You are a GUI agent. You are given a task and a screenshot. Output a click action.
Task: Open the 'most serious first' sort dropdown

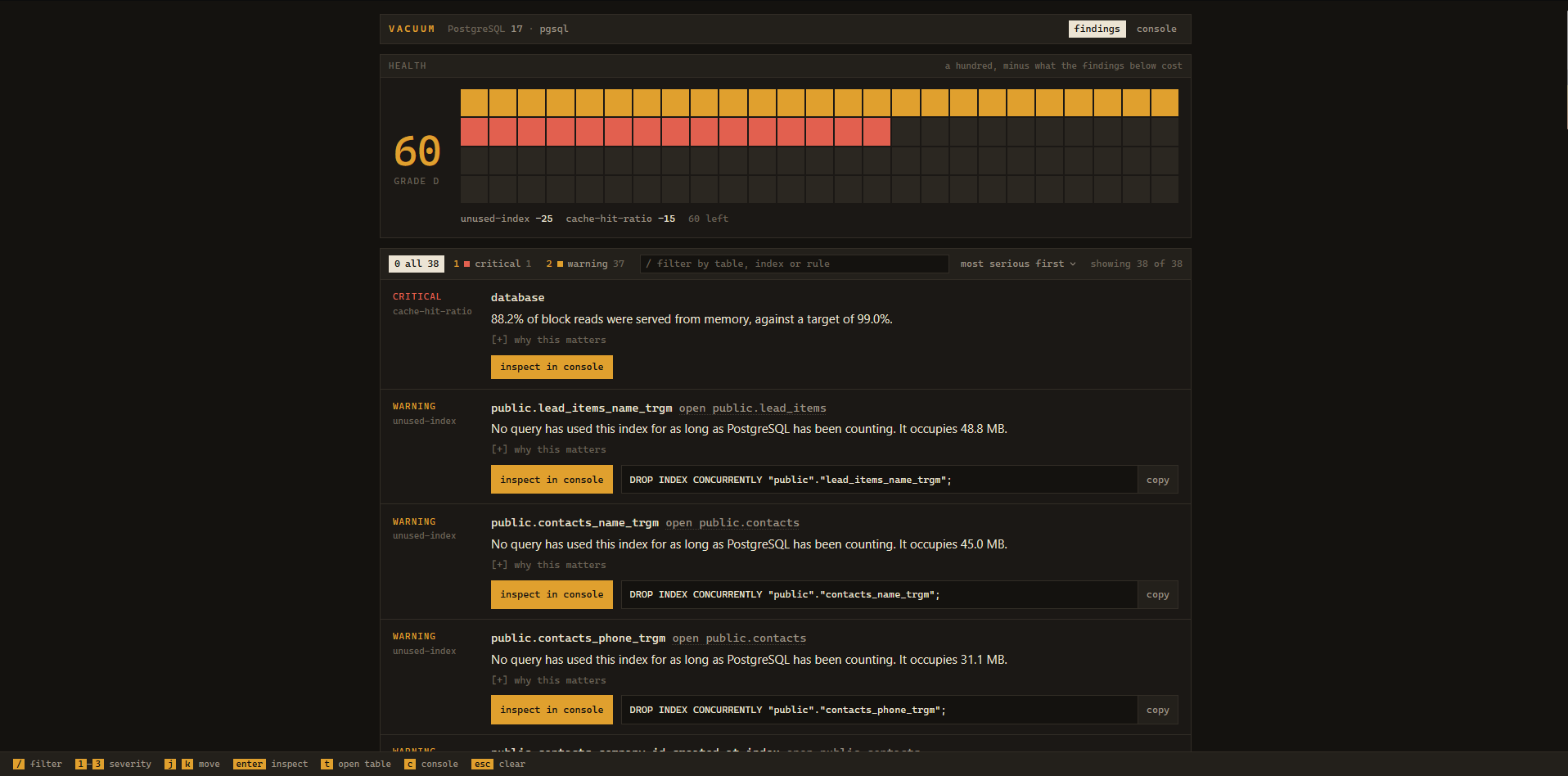(x=1018, y=264)
